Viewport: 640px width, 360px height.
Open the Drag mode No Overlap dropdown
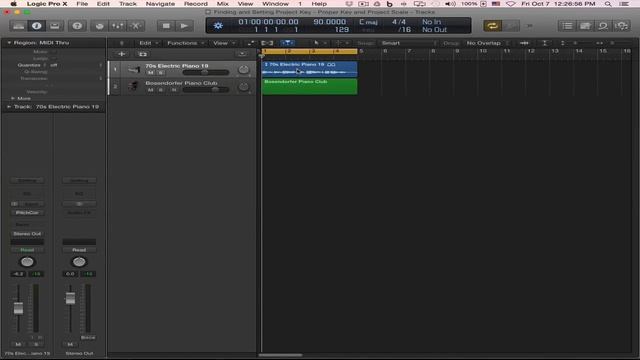click(x=487, y=43)
